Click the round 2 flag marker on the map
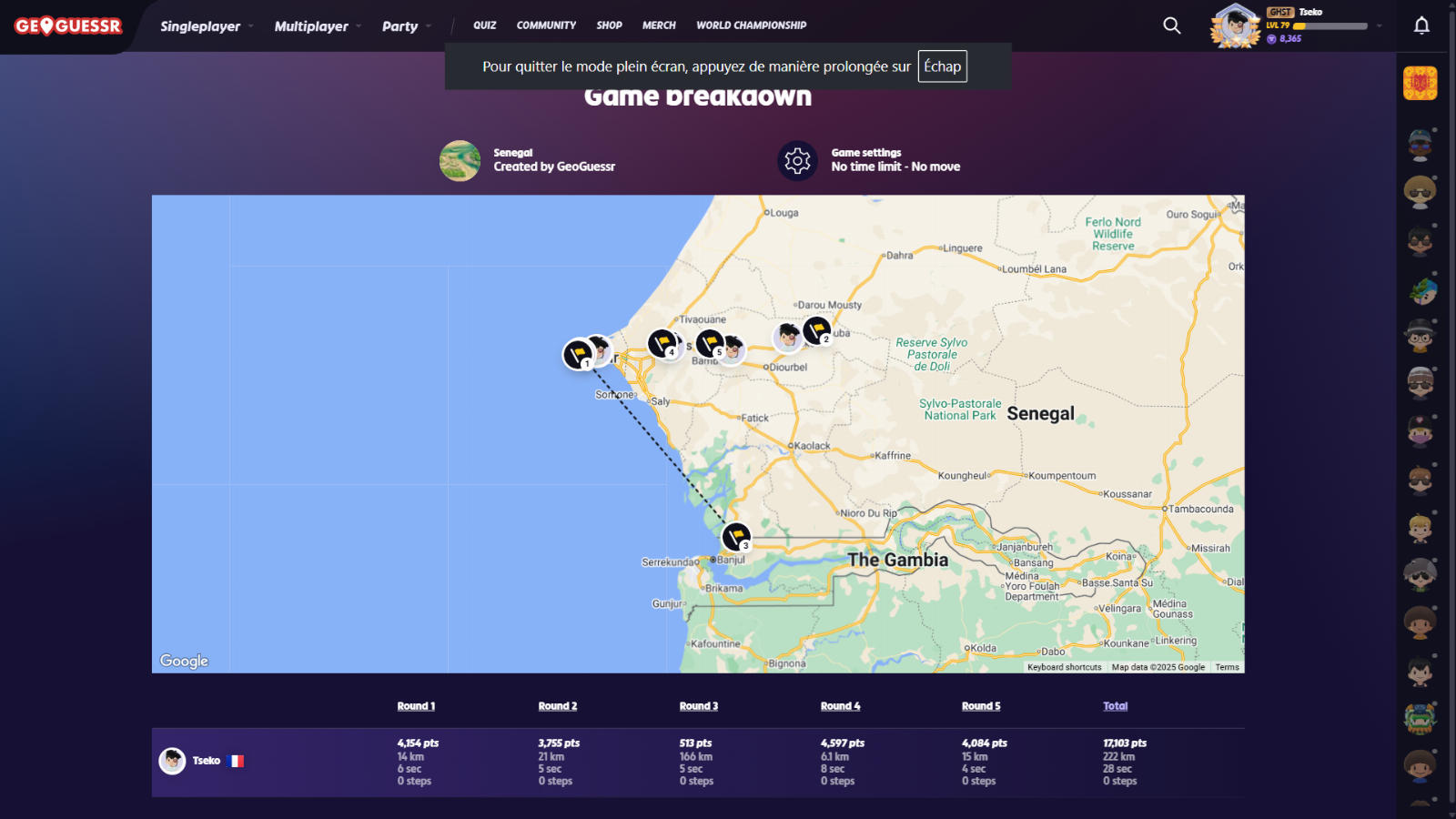1456x819 pixels. pos(817,329)
